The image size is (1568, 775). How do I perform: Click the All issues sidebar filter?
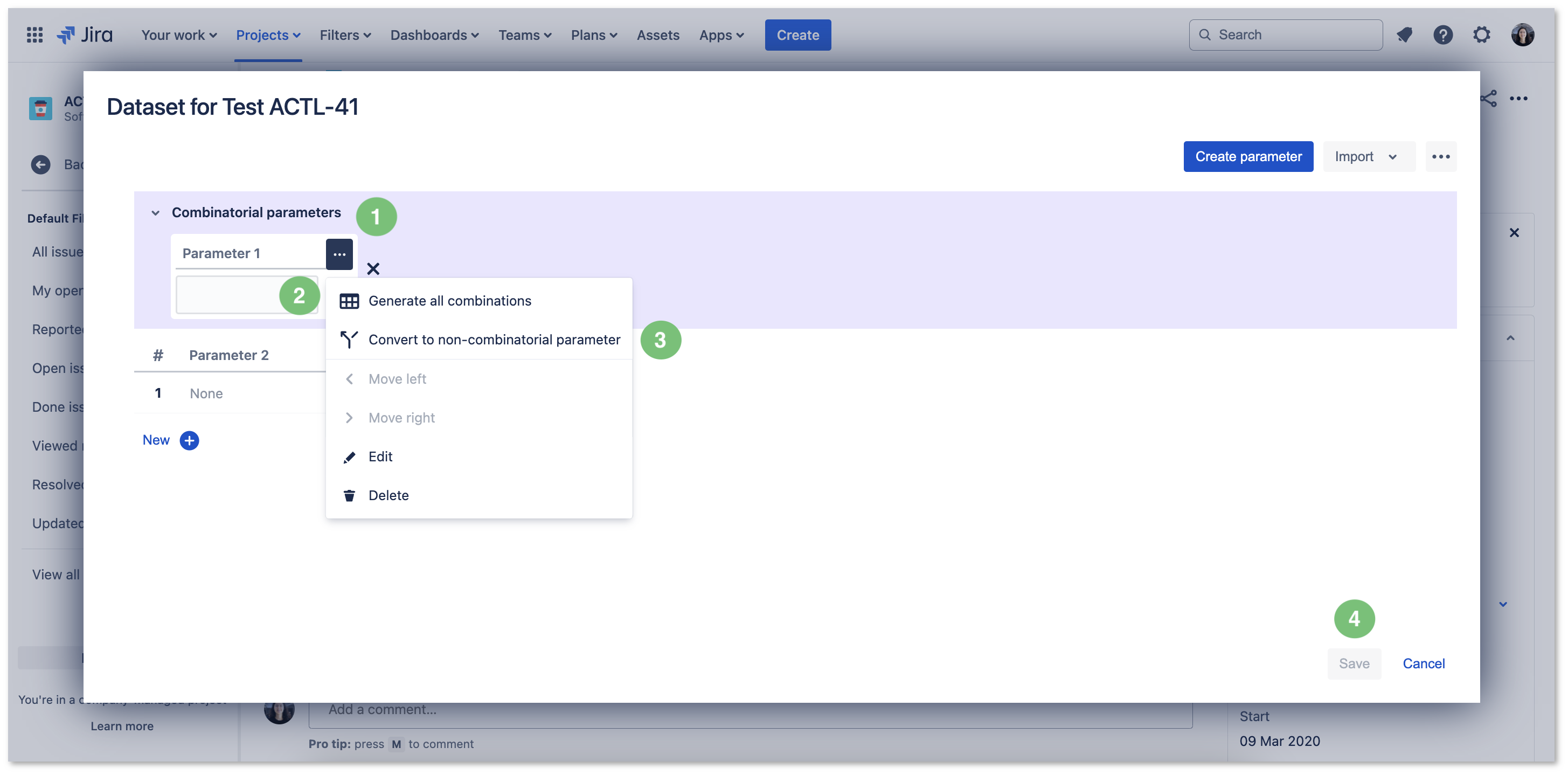click(x=58, y=252)
